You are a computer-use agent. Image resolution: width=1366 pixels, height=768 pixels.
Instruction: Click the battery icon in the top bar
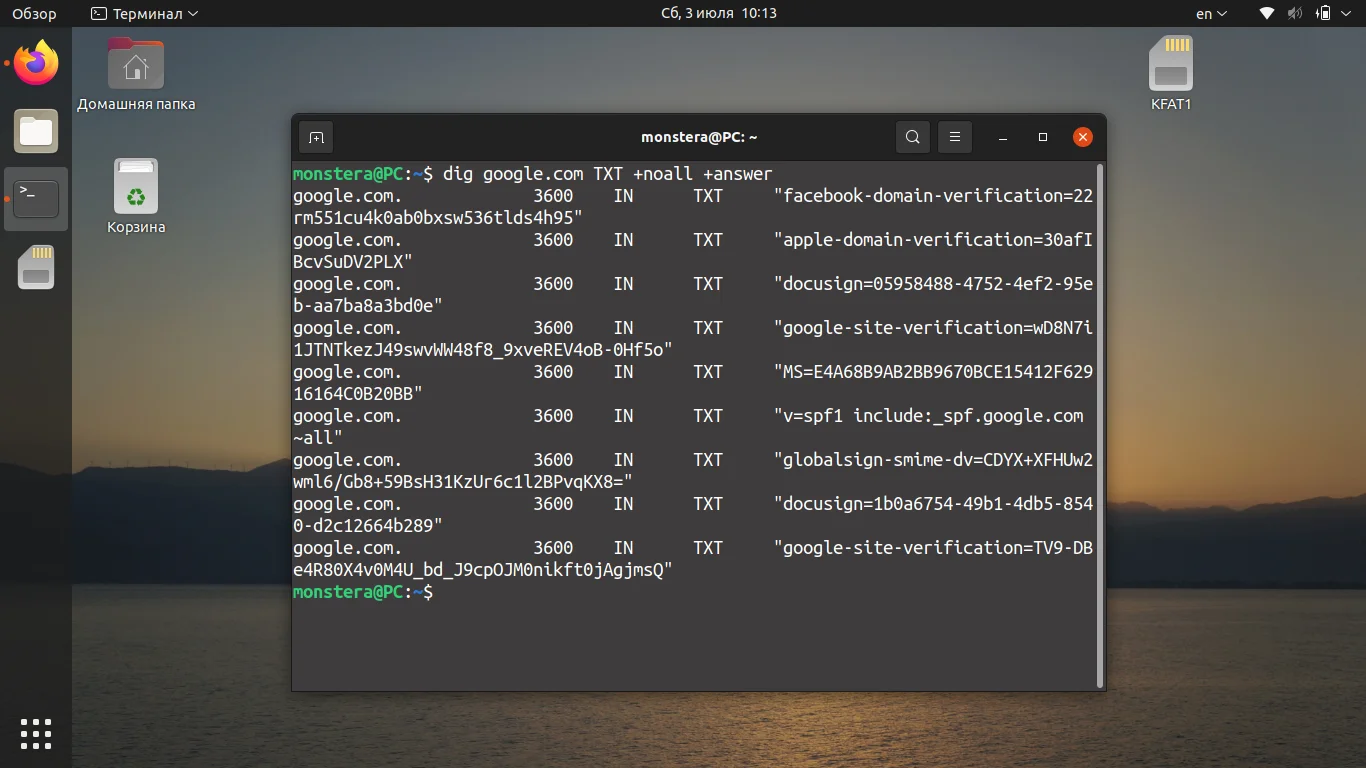point(1322,13)
